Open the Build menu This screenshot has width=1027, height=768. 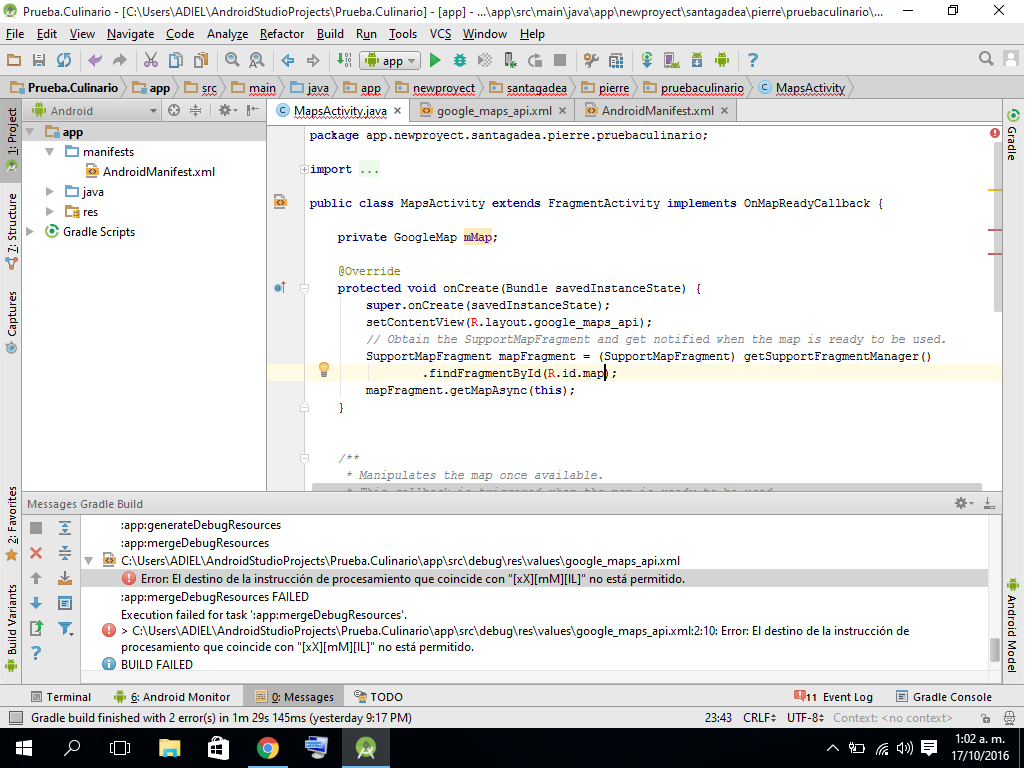(330, 34)
